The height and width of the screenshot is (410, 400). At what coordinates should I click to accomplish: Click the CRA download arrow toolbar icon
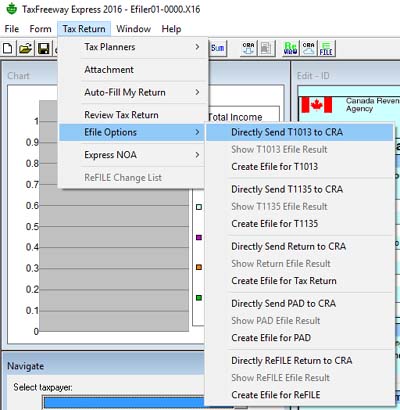point(248,48)
